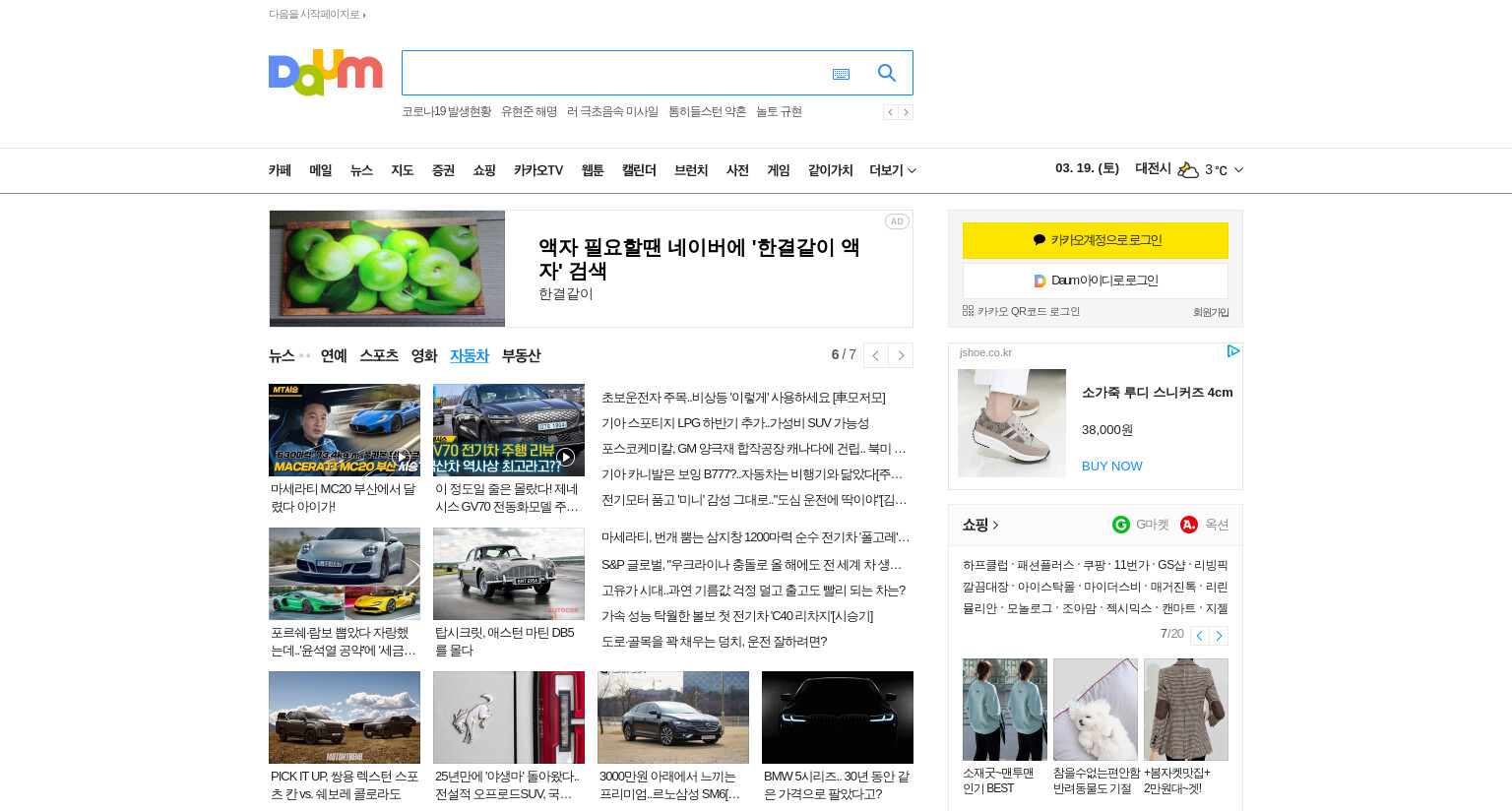1512x811 pixels.
Task: Click the AdChoices icon on shoe ad
Action: 1233,351
